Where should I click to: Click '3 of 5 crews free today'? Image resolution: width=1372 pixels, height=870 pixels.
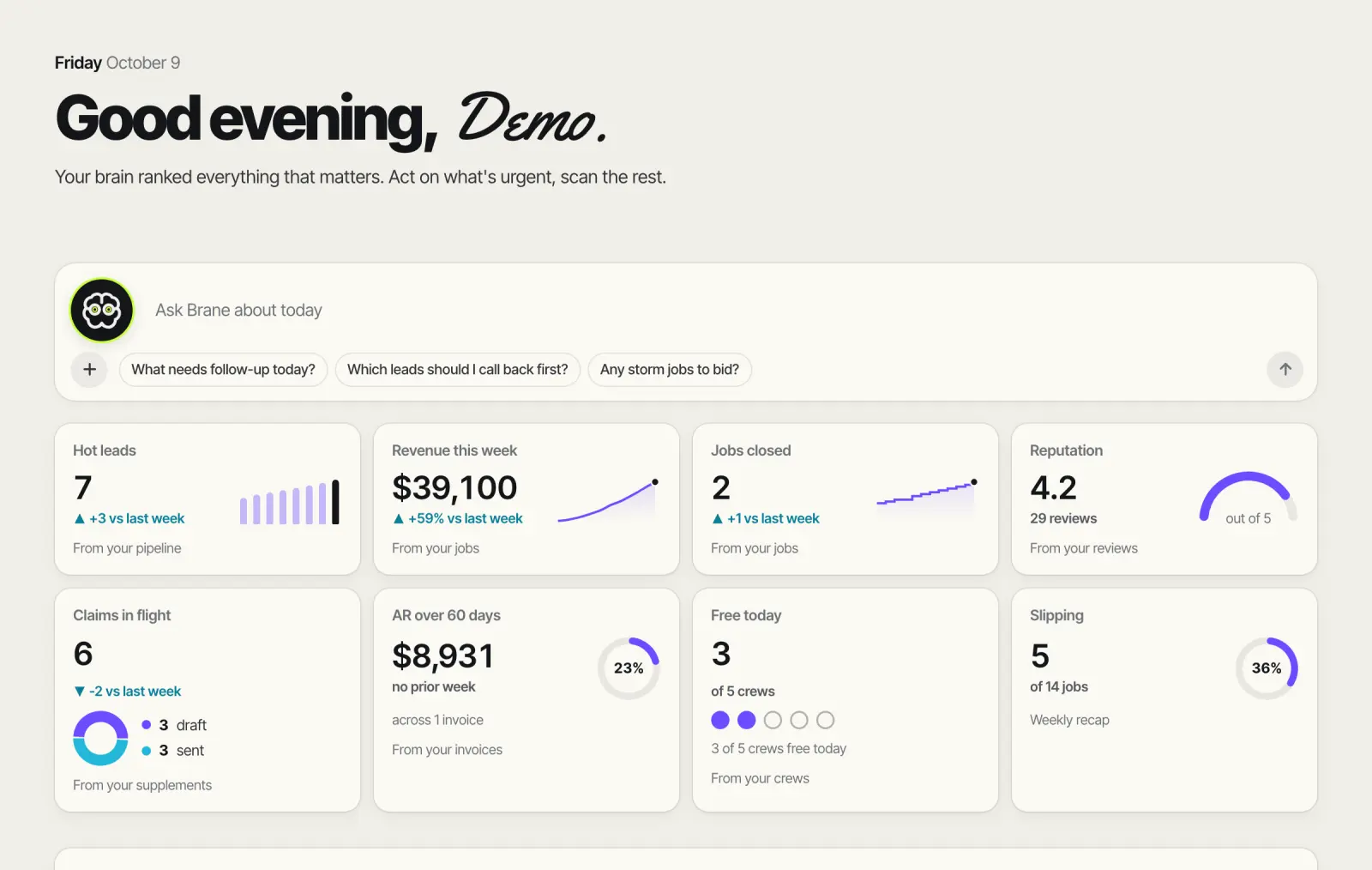779,749
